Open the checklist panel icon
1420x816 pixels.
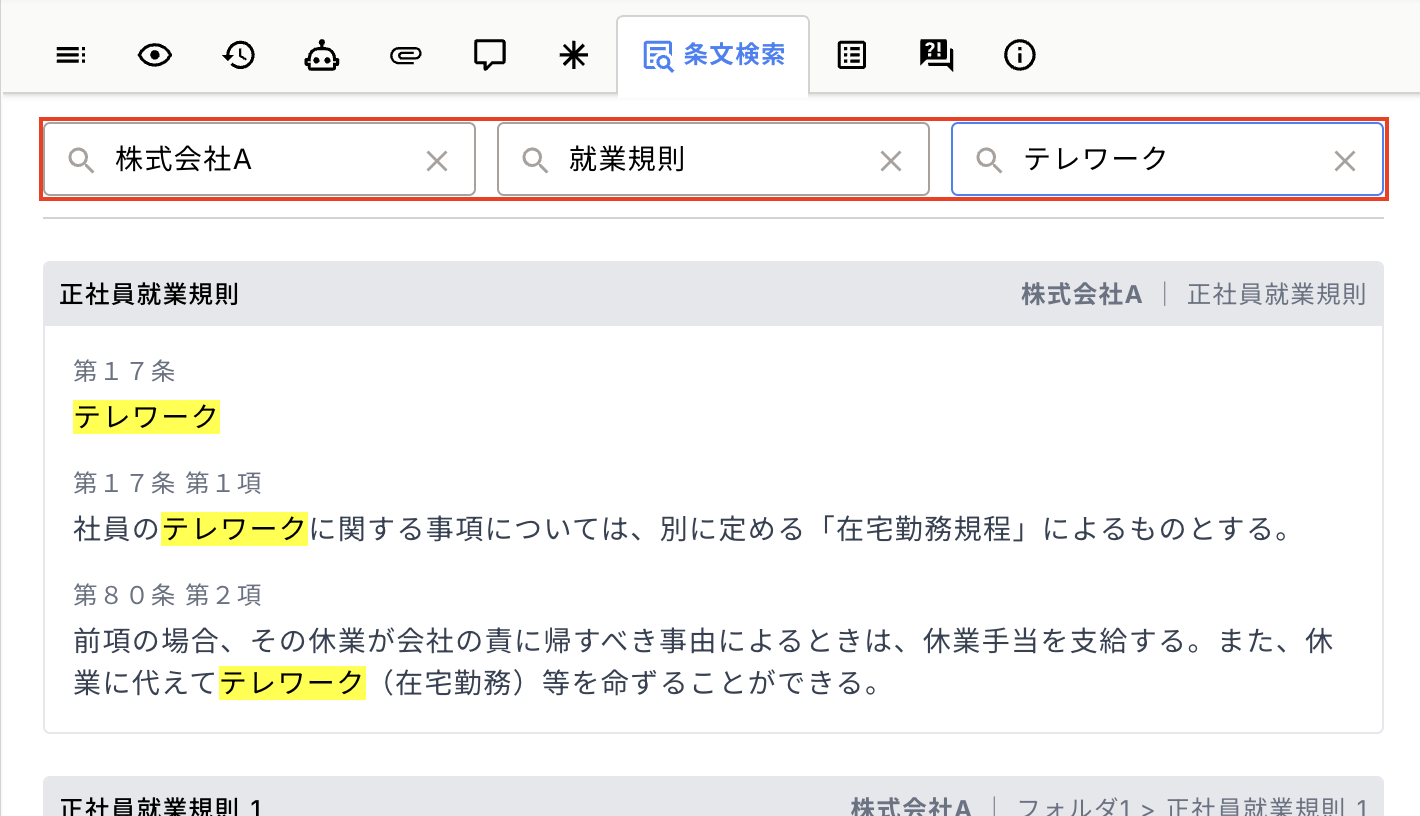pyautogui.click(x=851, y=55)
